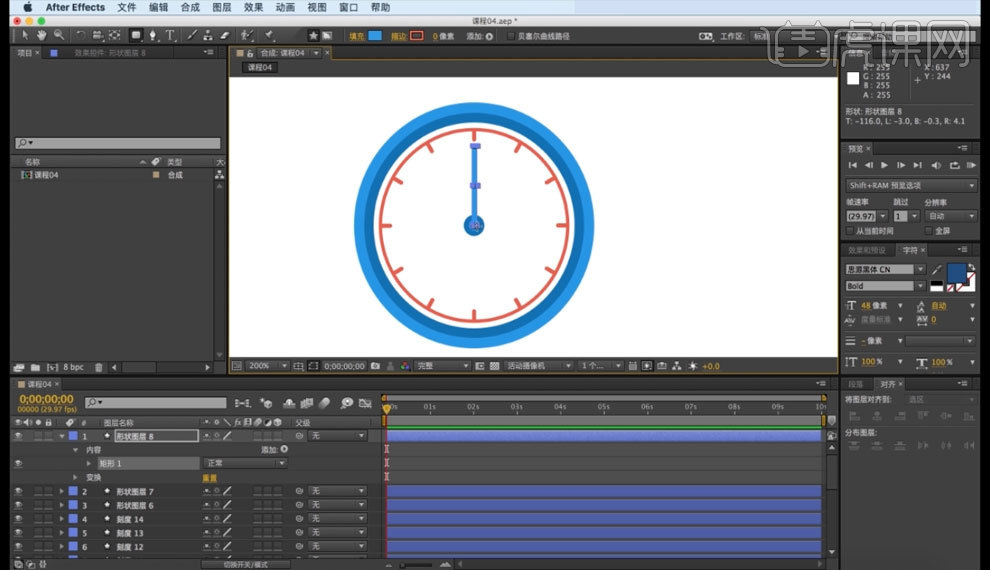Hide layer 形状图层 7 with eye toggle
The image size is (990, 570).
[18, 491]
